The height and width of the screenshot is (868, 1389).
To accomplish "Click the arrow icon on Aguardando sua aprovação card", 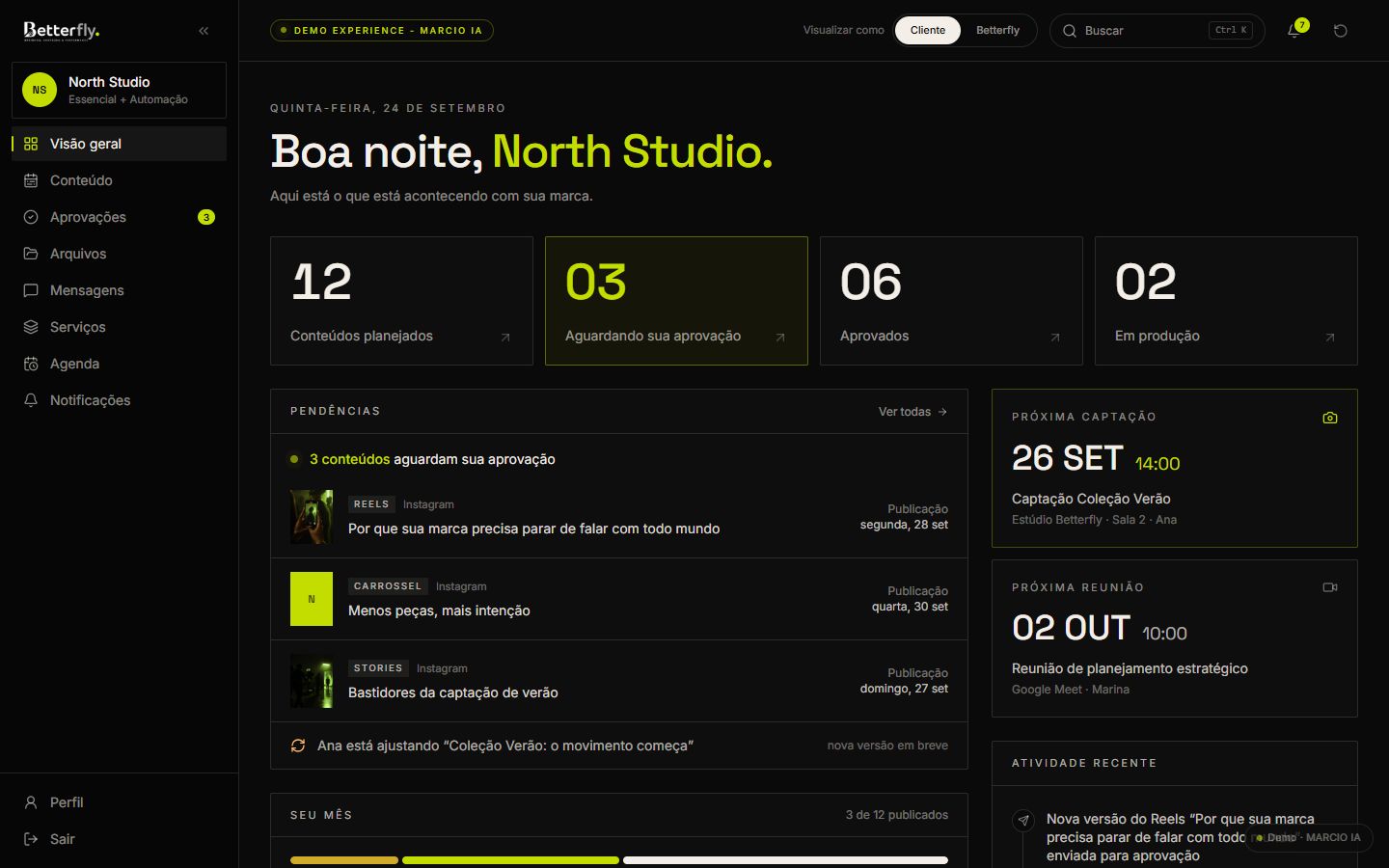I will coord(780,338).
